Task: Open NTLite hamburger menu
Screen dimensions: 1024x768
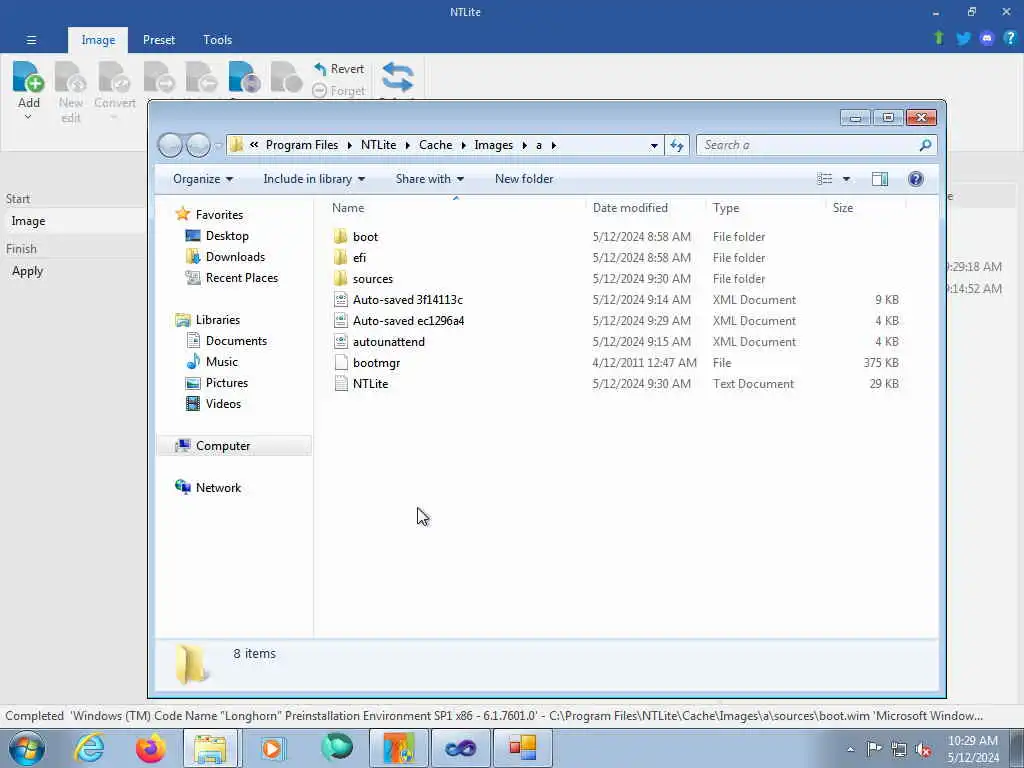Action: click(x=31, y=40)
